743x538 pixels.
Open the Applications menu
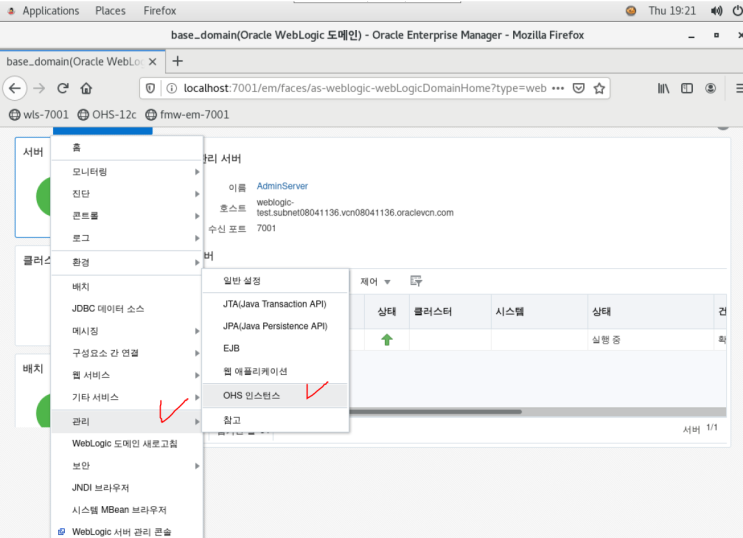51,10
